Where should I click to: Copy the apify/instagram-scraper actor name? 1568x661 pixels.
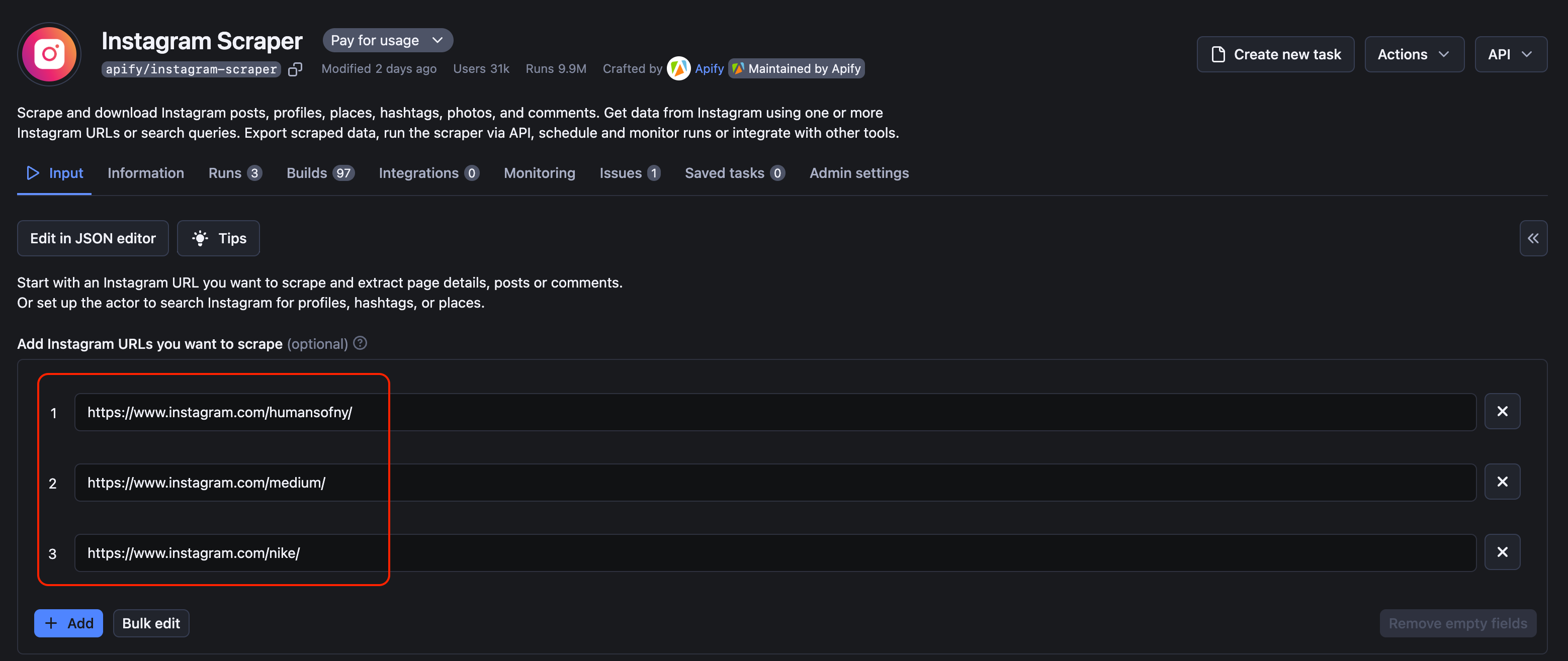(295, 69)
